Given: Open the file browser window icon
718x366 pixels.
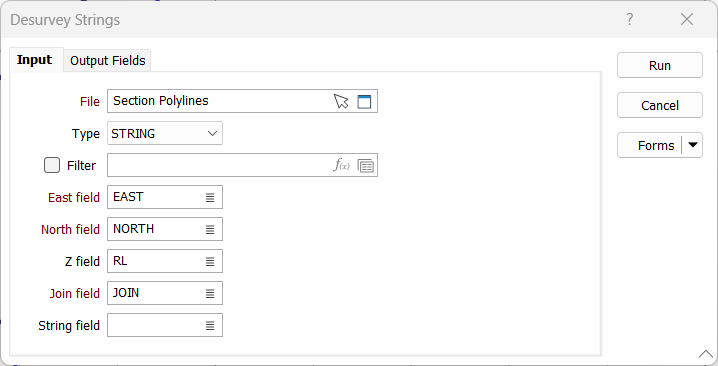Looking at the screenshot, I should click(364, 101).
